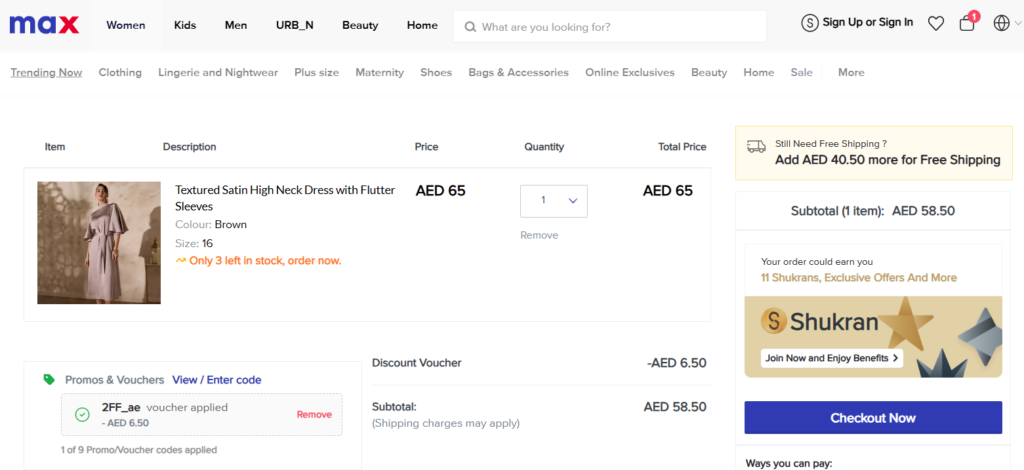
Task: Open the quantity dropdown
Action: tap(553, 201)
